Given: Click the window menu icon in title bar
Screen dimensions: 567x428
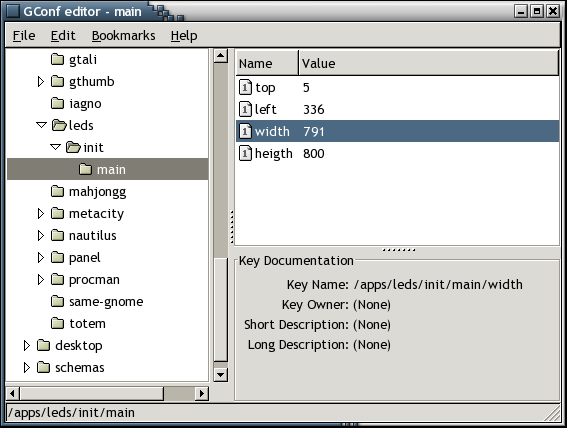Looking at the screenshot, I should [x=13, y=11].
